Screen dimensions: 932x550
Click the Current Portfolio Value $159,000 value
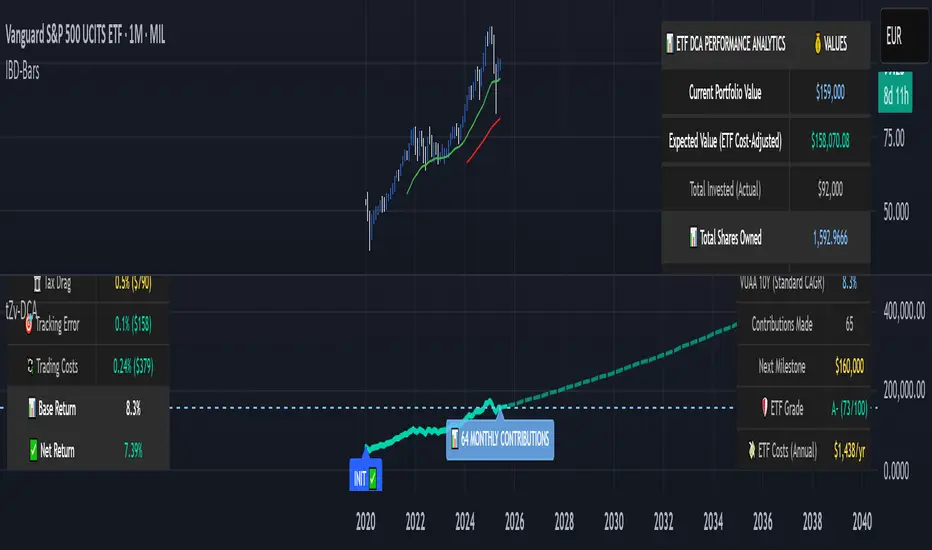pos(830,92)
